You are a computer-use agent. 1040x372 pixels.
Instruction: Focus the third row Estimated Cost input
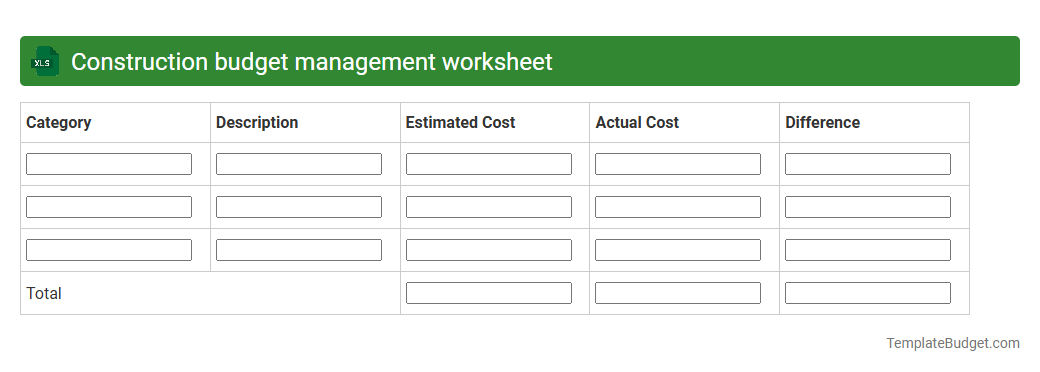click(x=489, y=250)
